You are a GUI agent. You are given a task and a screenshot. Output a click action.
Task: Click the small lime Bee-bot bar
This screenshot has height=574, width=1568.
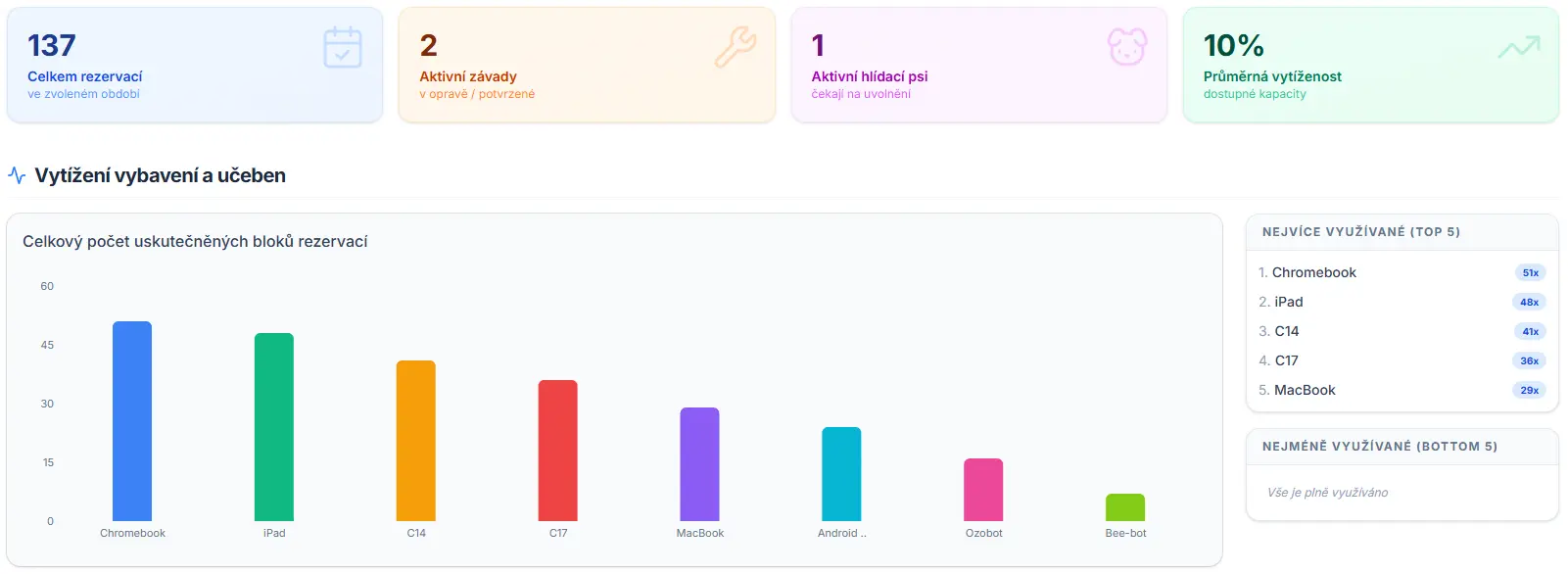click(x=1125, y=507)
